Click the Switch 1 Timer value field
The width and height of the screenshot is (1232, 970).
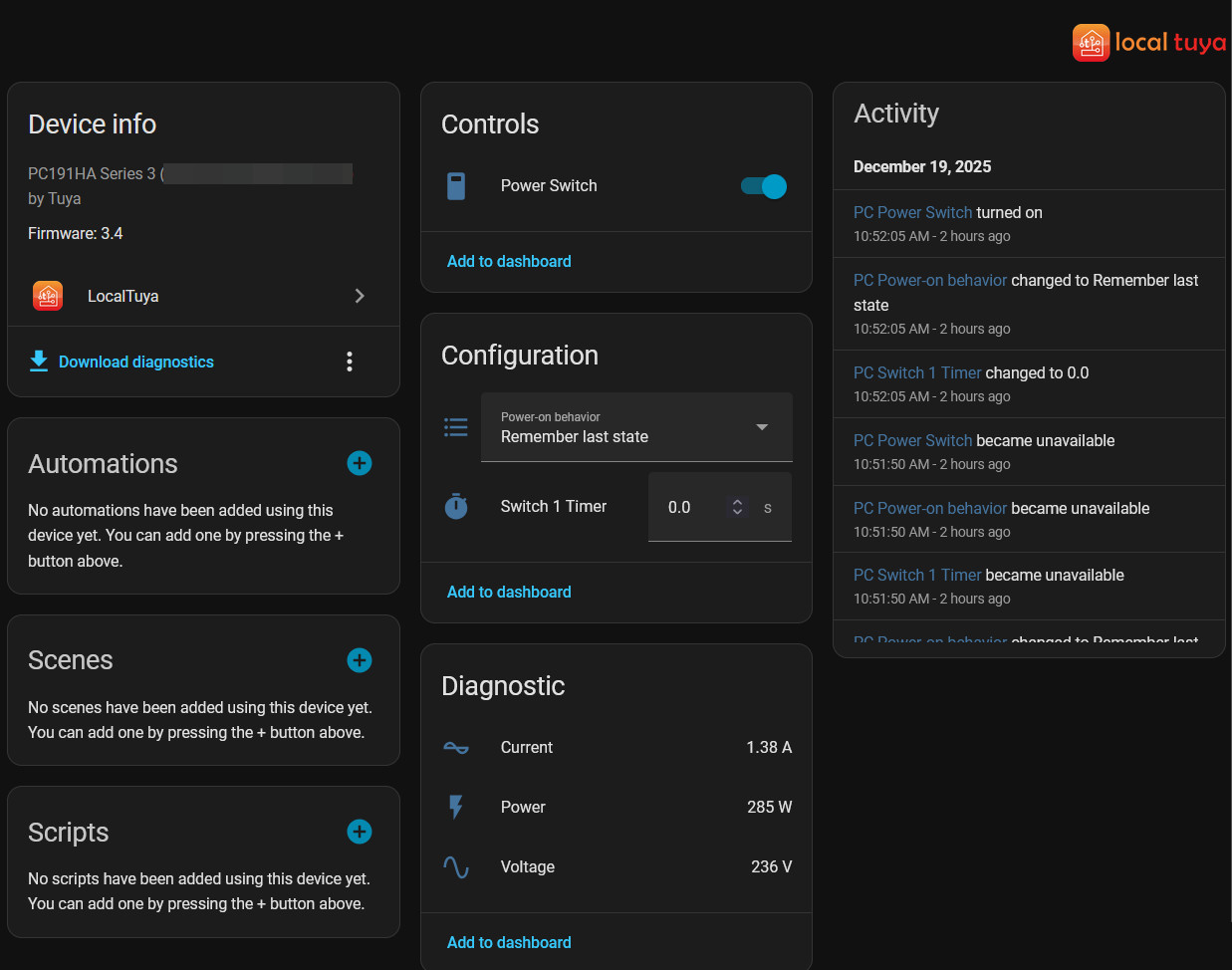tap(689, 508)
